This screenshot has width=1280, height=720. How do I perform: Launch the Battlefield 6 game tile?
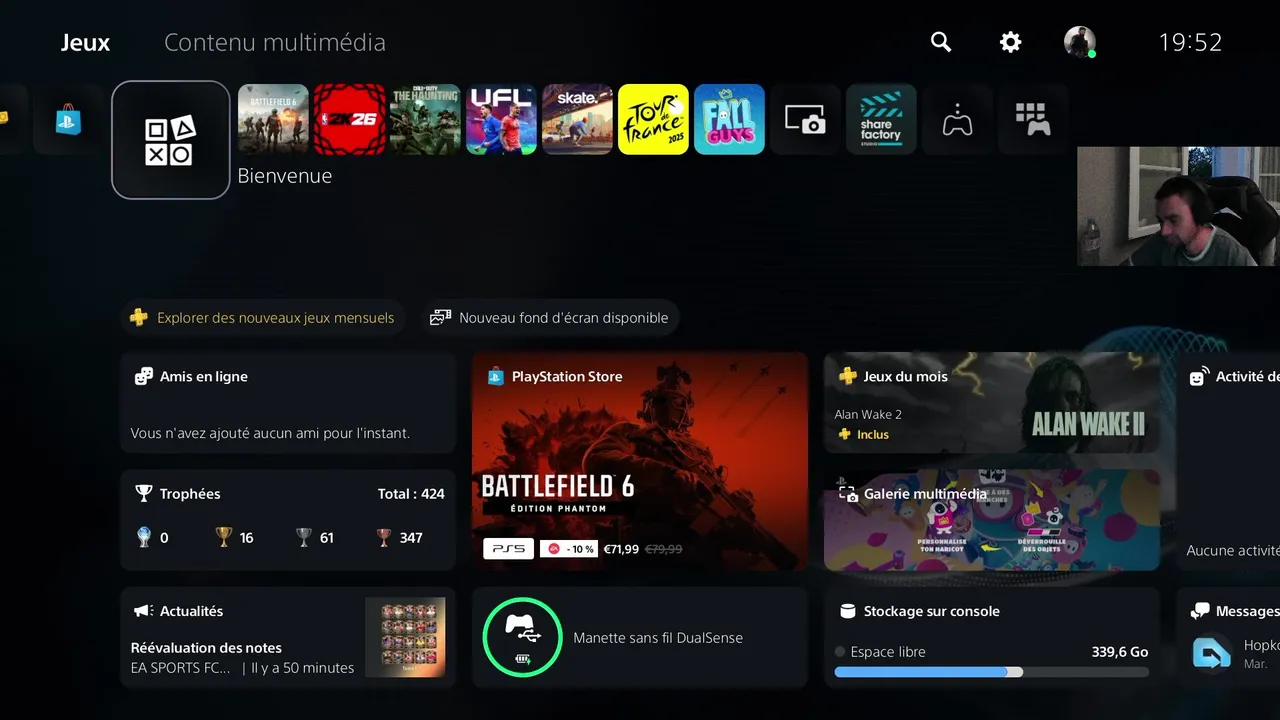273,119
